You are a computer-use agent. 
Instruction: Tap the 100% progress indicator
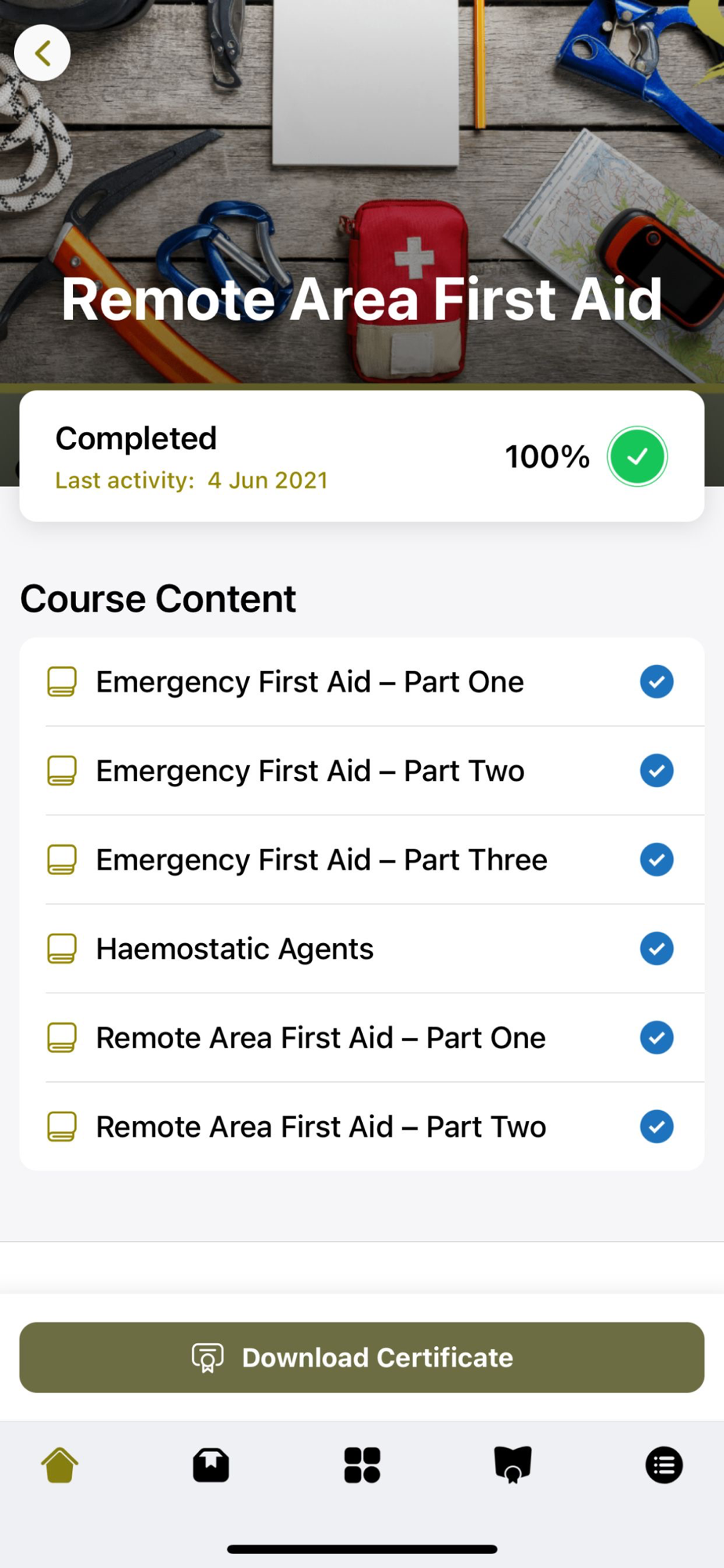tap(547, 456)
